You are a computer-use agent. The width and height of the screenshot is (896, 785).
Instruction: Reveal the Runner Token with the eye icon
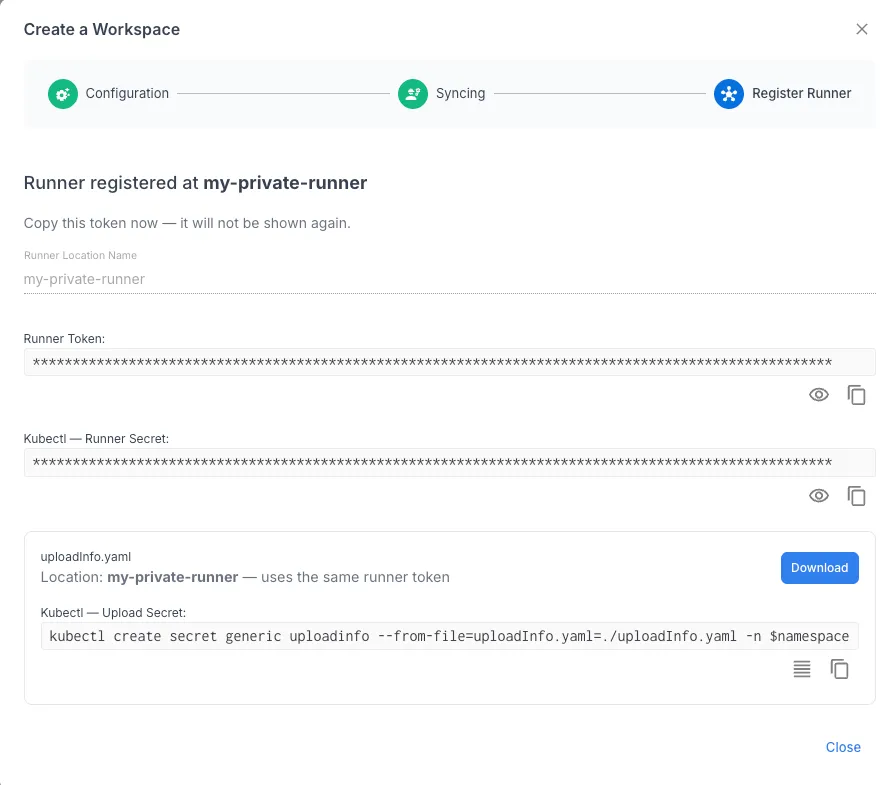819,394
